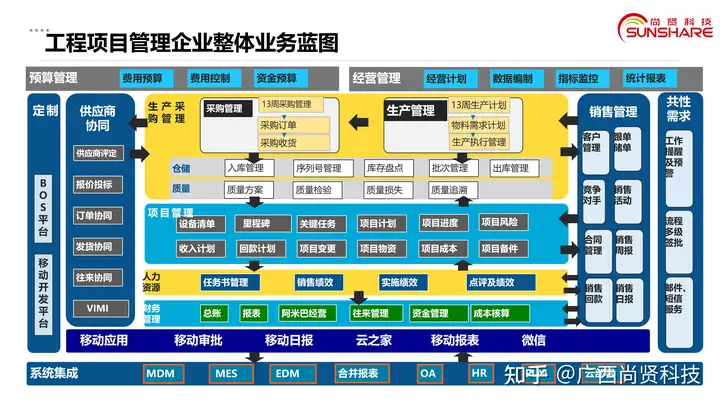Pick the 质量损失 box
The image size is (720, 405).
tap(388, 190)
